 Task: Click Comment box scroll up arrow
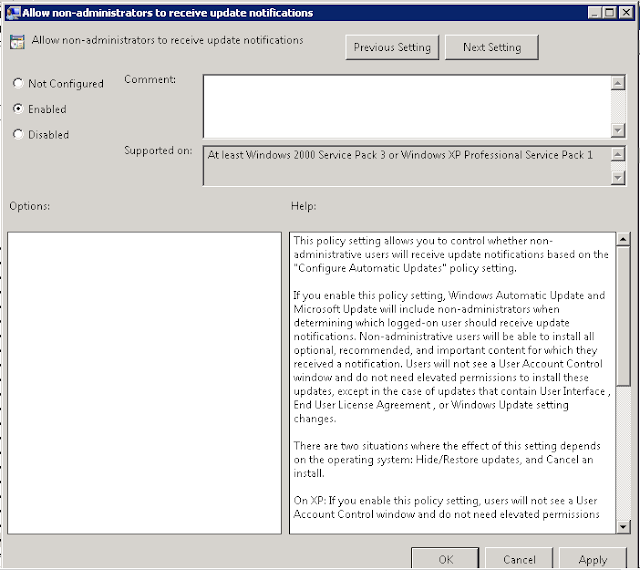point(618,83)
